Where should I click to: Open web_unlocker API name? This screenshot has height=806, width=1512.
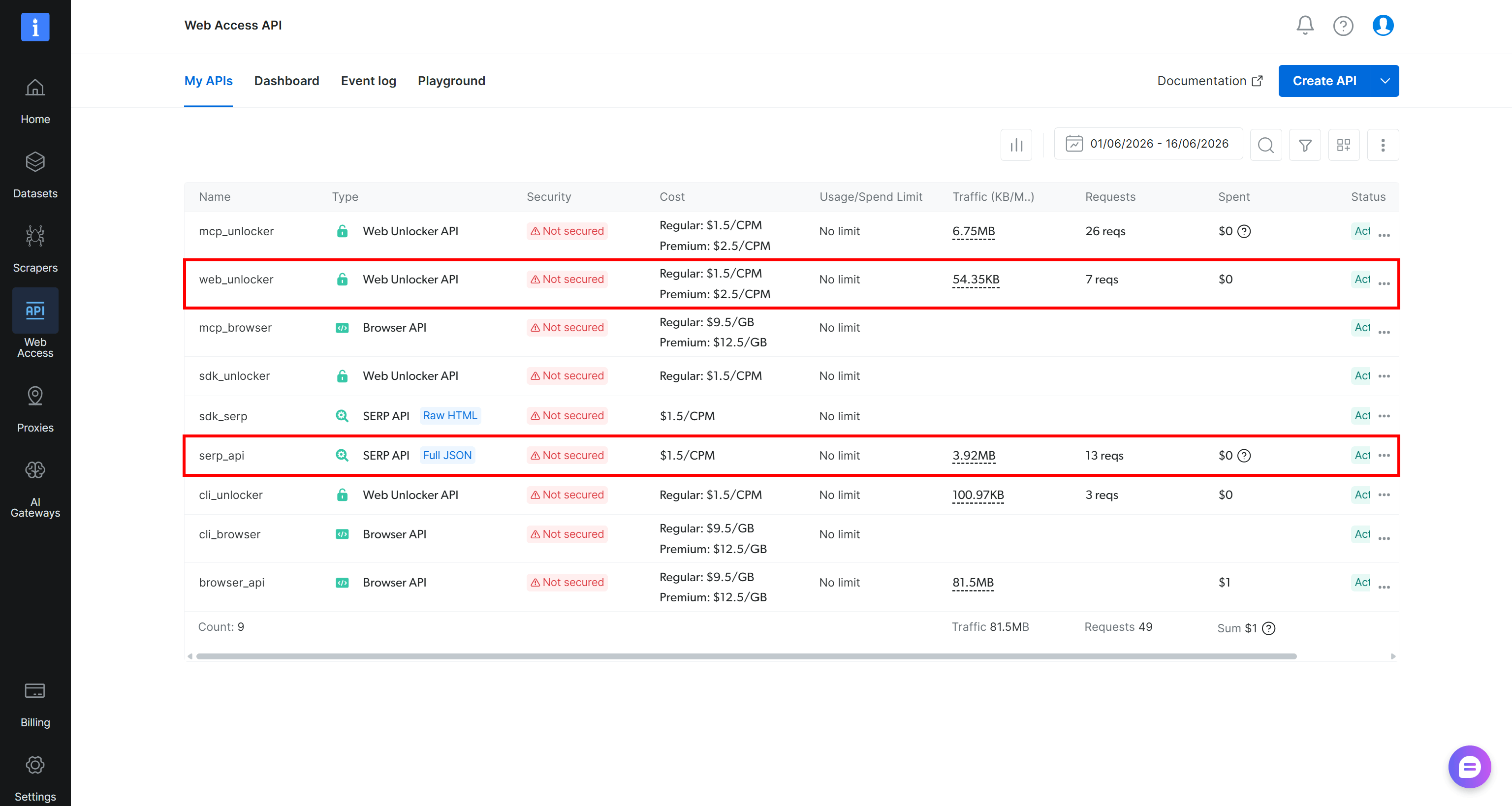[x=236, y=279]
